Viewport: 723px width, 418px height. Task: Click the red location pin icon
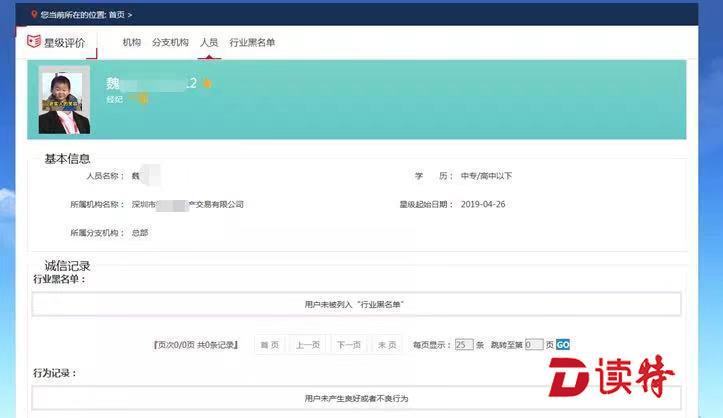(34, 15)
